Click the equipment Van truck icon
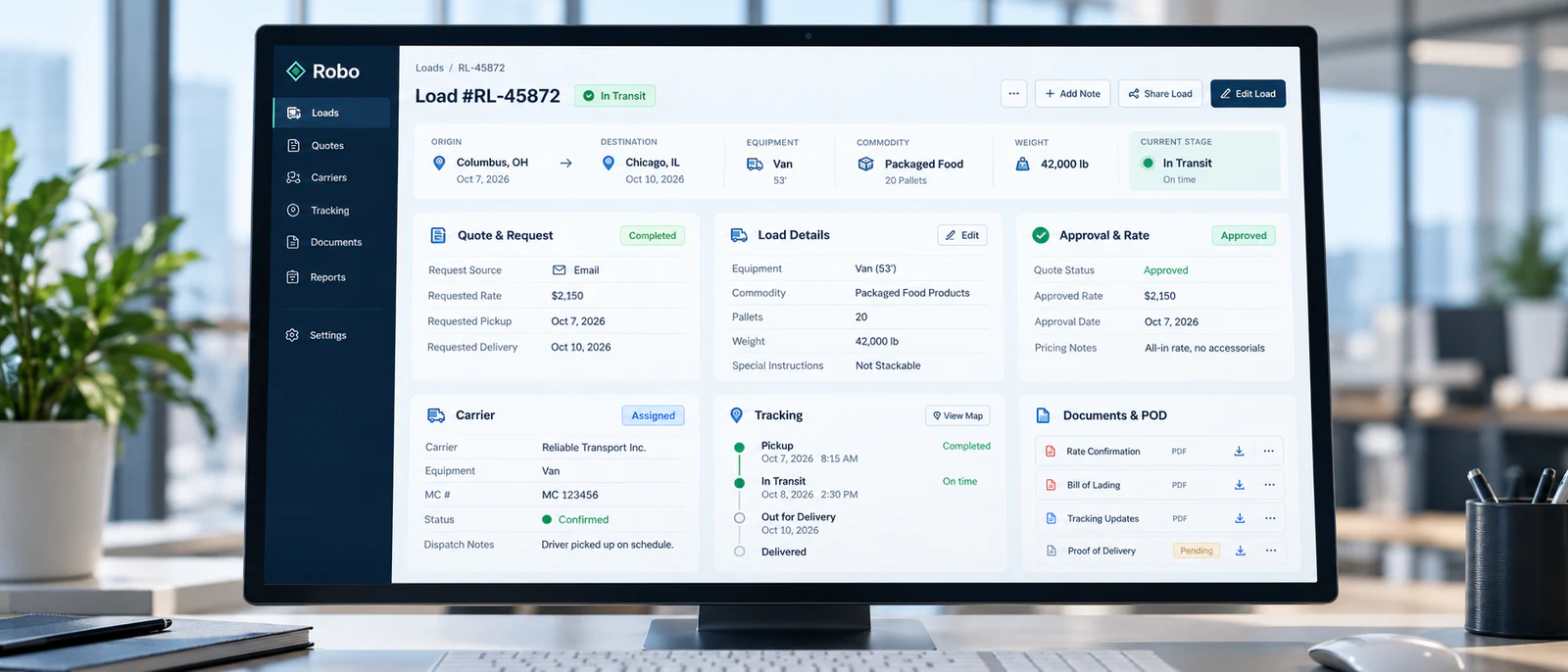The height and width of the screenshot is (672, 1568). coord(755,165)
